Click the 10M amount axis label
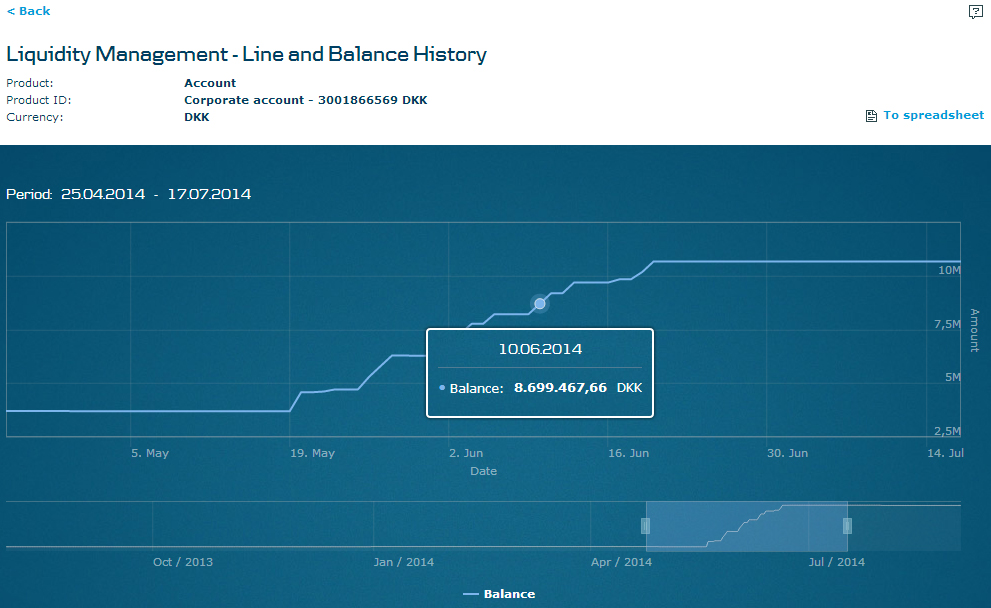Viewport: 991px width, 608px height. (x=949, y=270)
